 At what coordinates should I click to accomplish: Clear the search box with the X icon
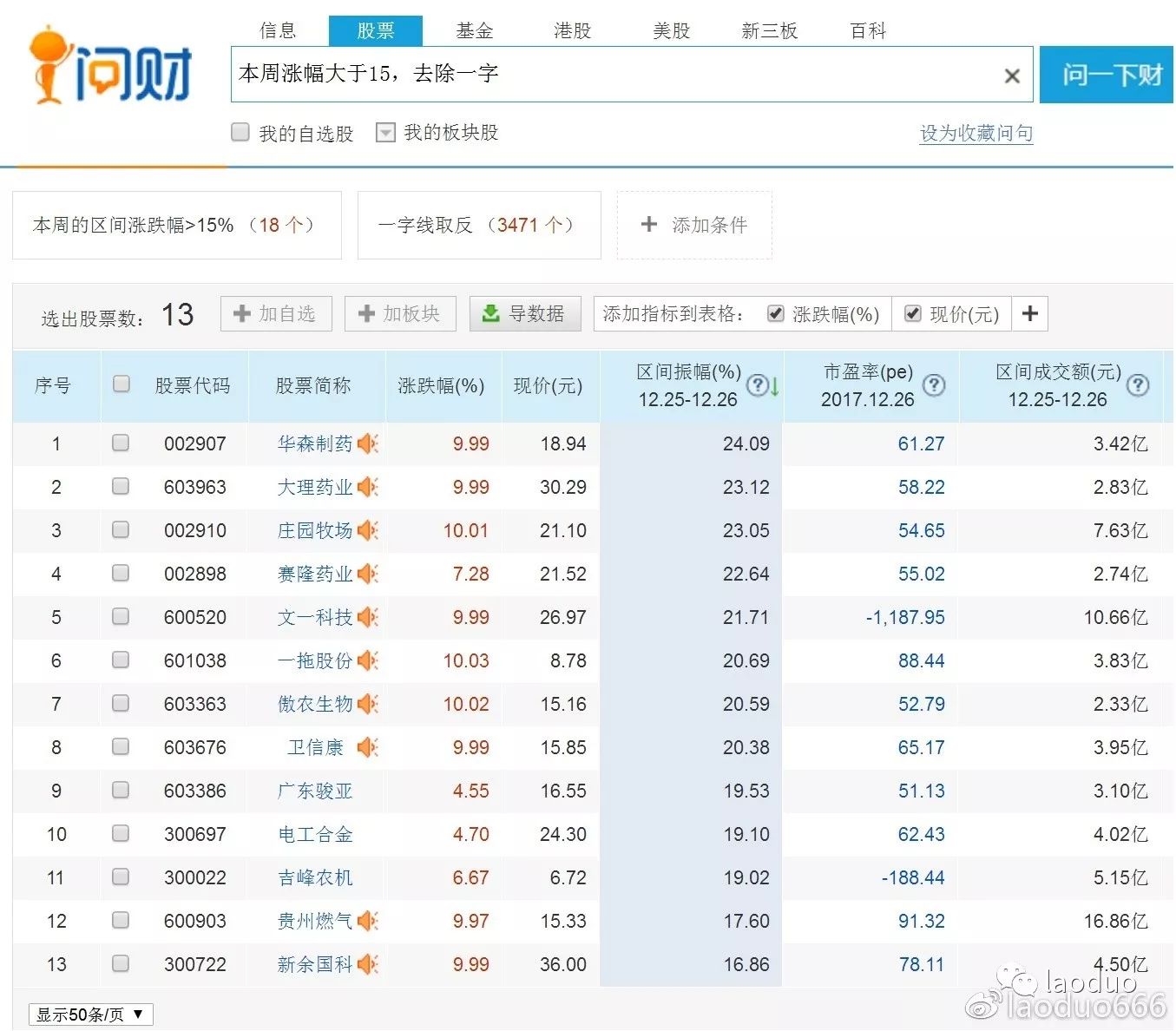[x=1011, y=76]
